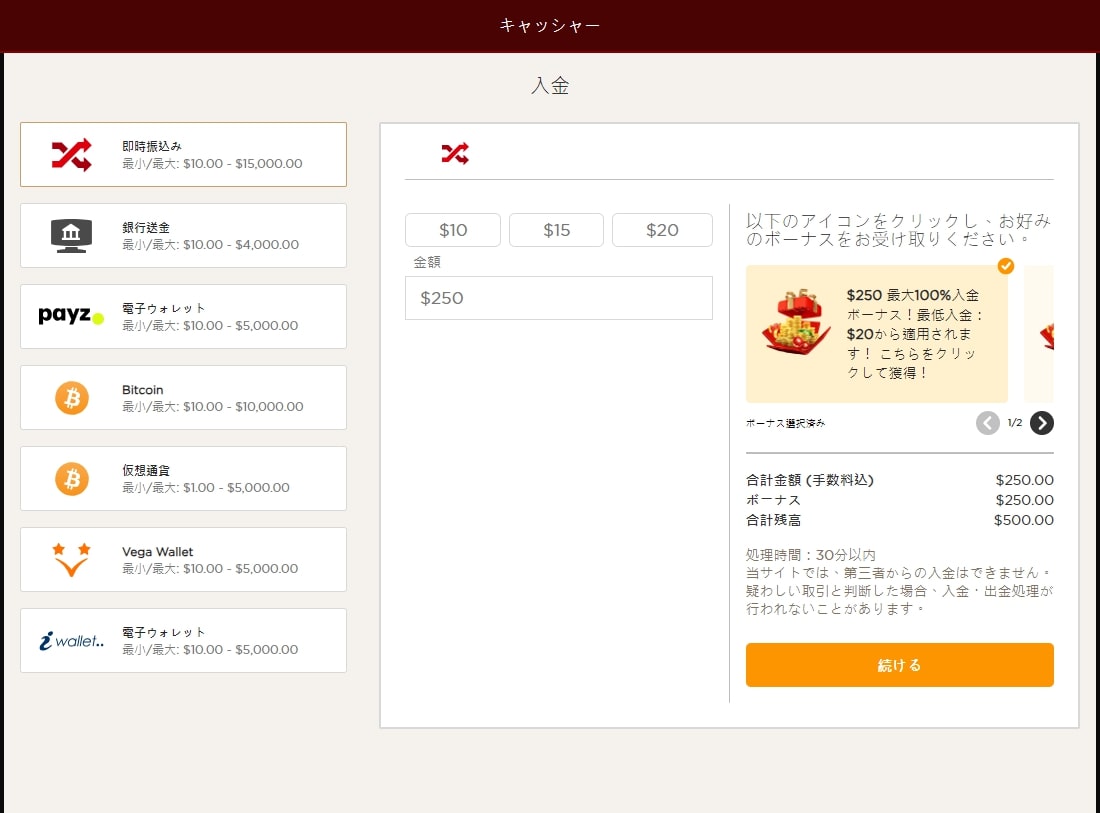Deselect the orange checkmark on the bonus card
This screenshot has height=813, width=1100.
coord(1006,266)
